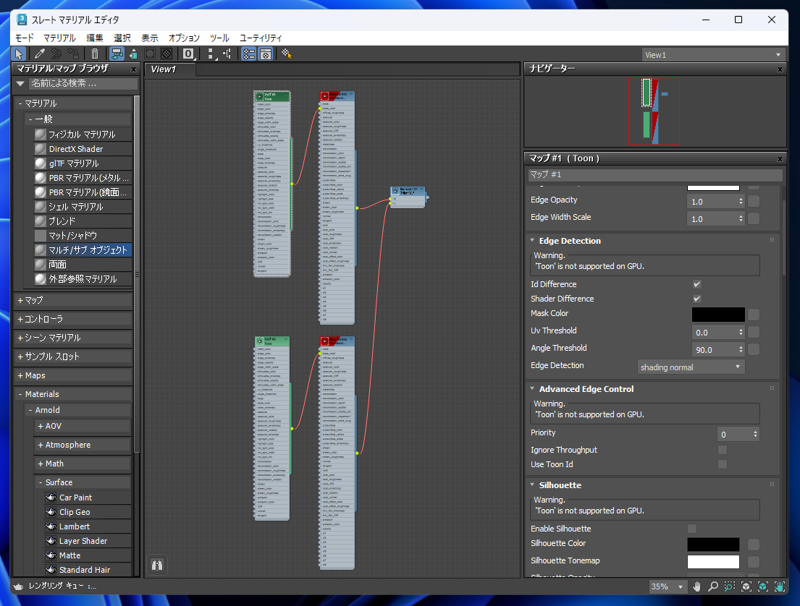The height and width of the screenshot is (606, 800).
Task: Toggle Move Children toolbar icon
Action: click(x=117, y=54)
